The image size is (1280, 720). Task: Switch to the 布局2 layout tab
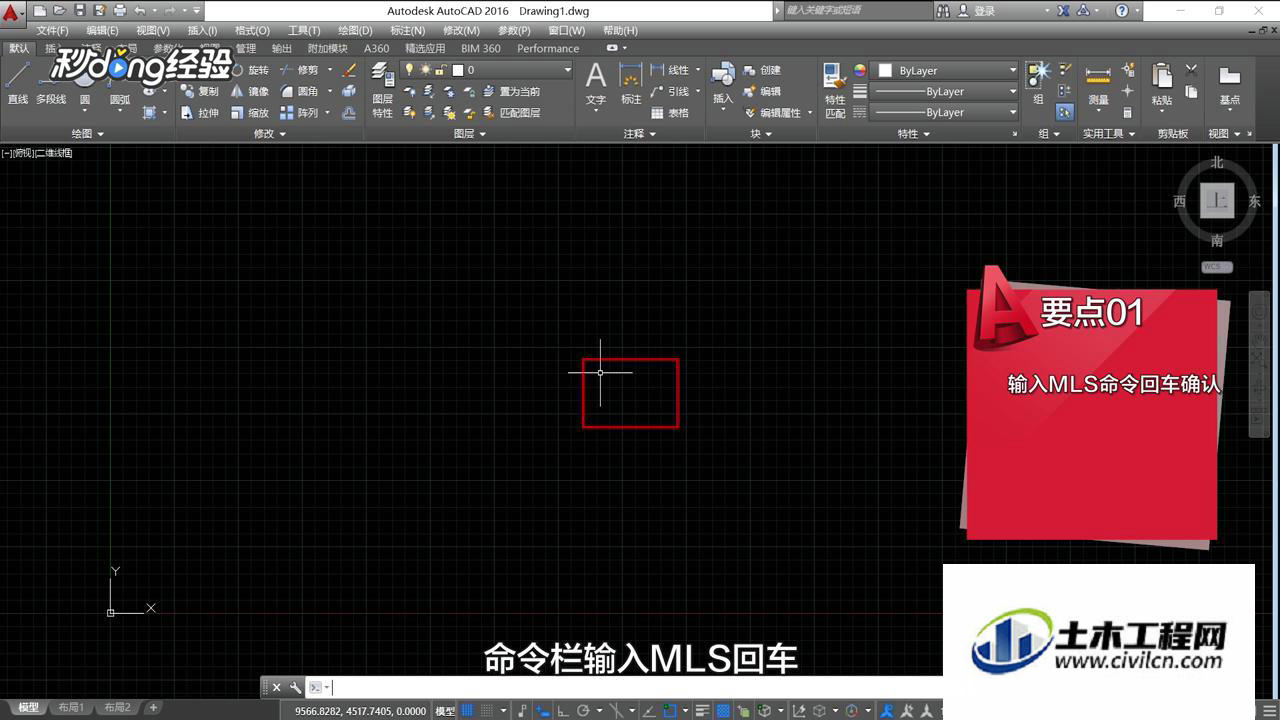pyautogui.click(x=117, y=707)
